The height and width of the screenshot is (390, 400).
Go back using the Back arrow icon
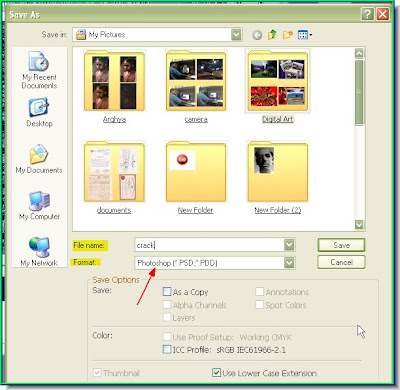(257, 35)
